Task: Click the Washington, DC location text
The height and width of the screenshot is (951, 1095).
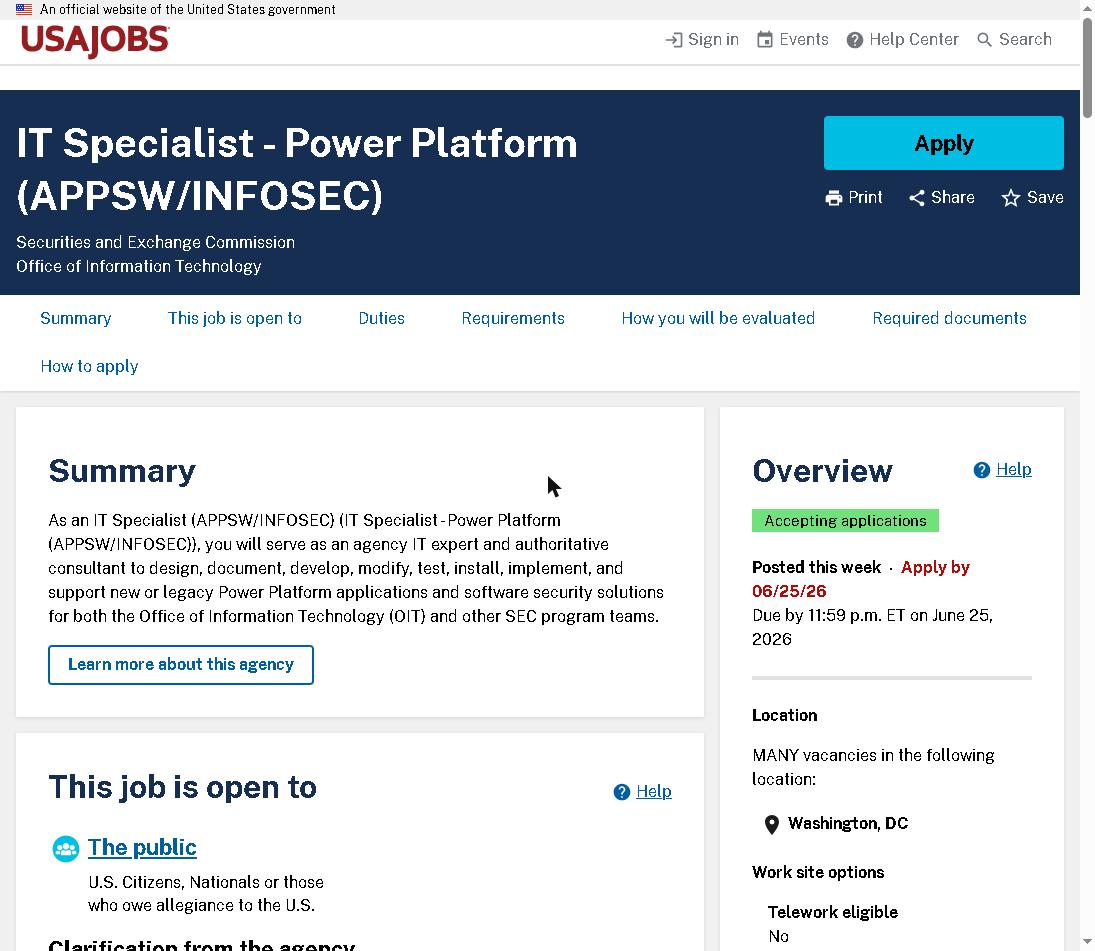Action: pos(848,824)
